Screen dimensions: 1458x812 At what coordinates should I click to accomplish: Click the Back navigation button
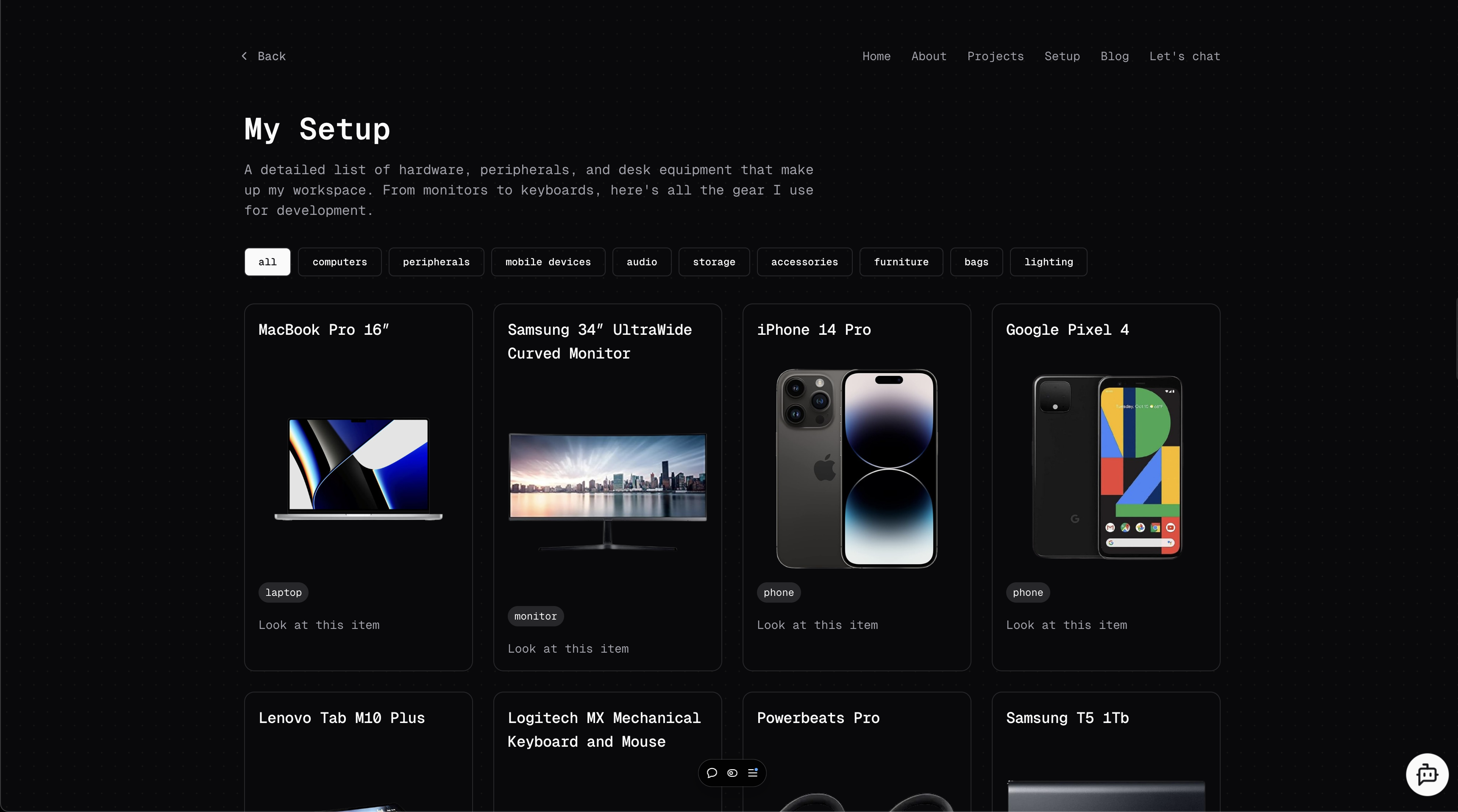click(x=263, y=55)
